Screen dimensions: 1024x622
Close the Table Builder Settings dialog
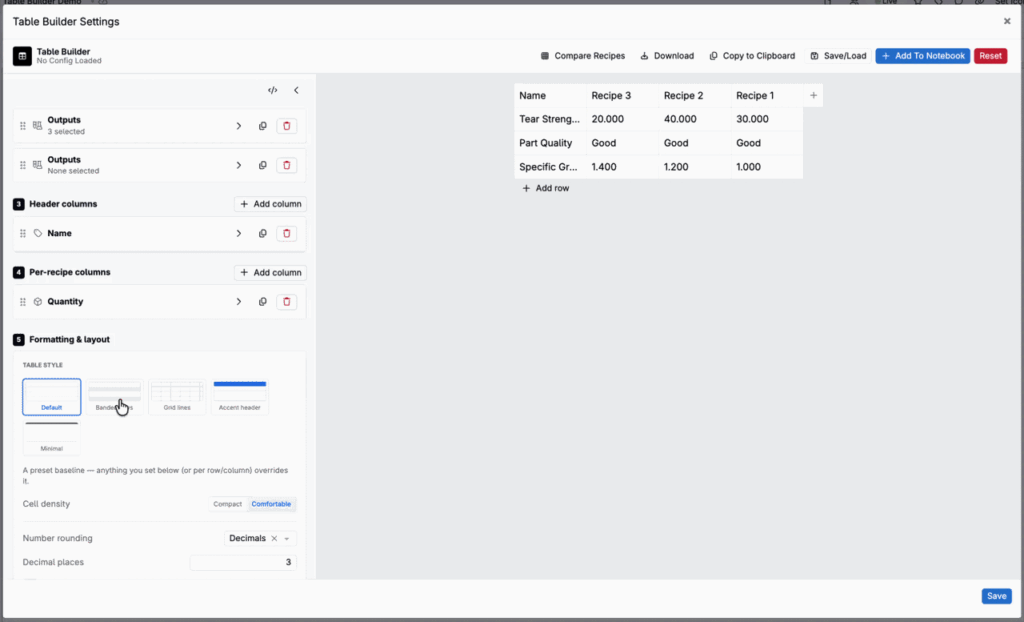[x=1007, y=22]
